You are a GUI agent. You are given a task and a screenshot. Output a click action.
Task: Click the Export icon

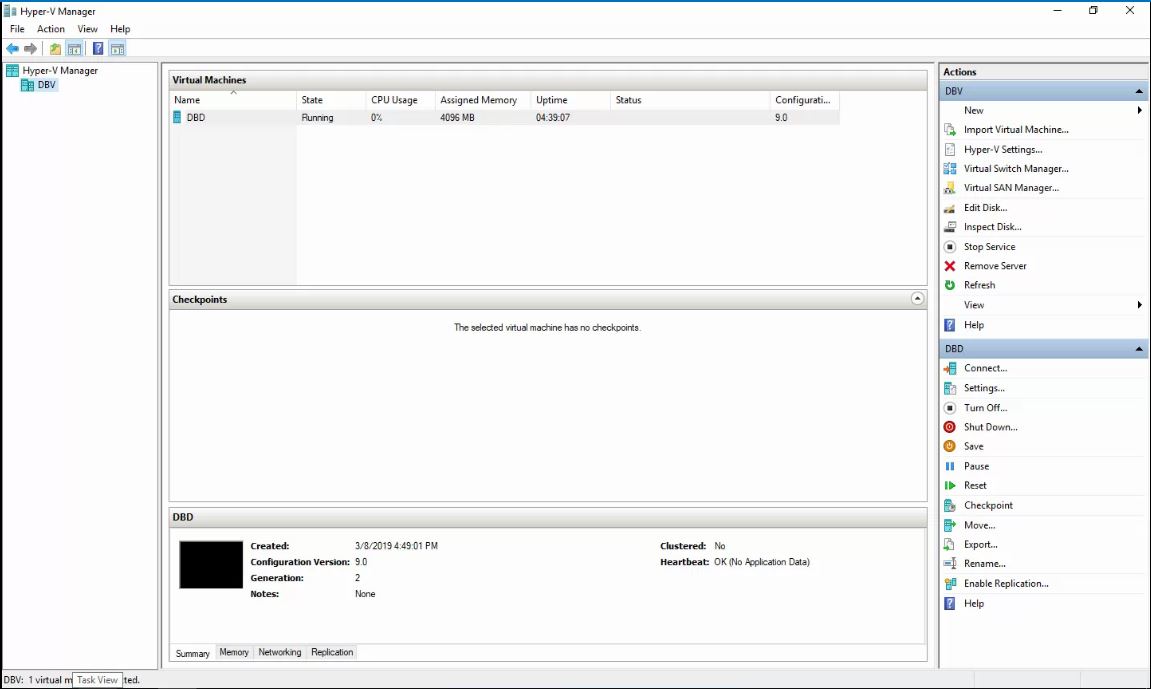(x=950, y=544)
